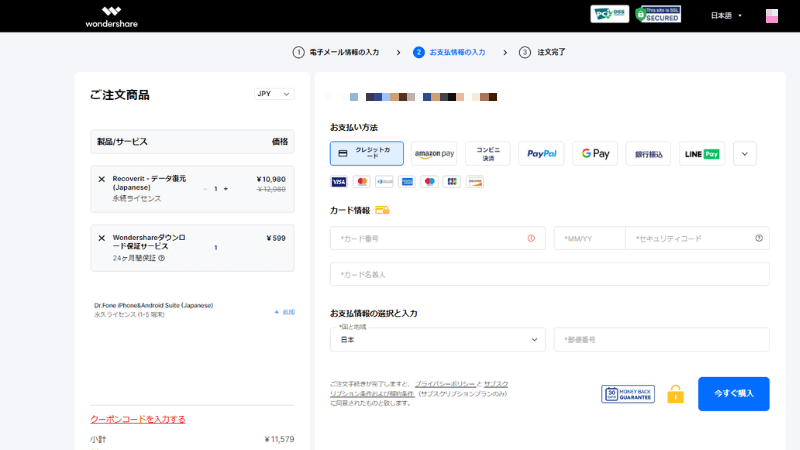Screen dimensions: 800x450
Task: Select コンビニ決済 payment method
Action: click(488, 154)
